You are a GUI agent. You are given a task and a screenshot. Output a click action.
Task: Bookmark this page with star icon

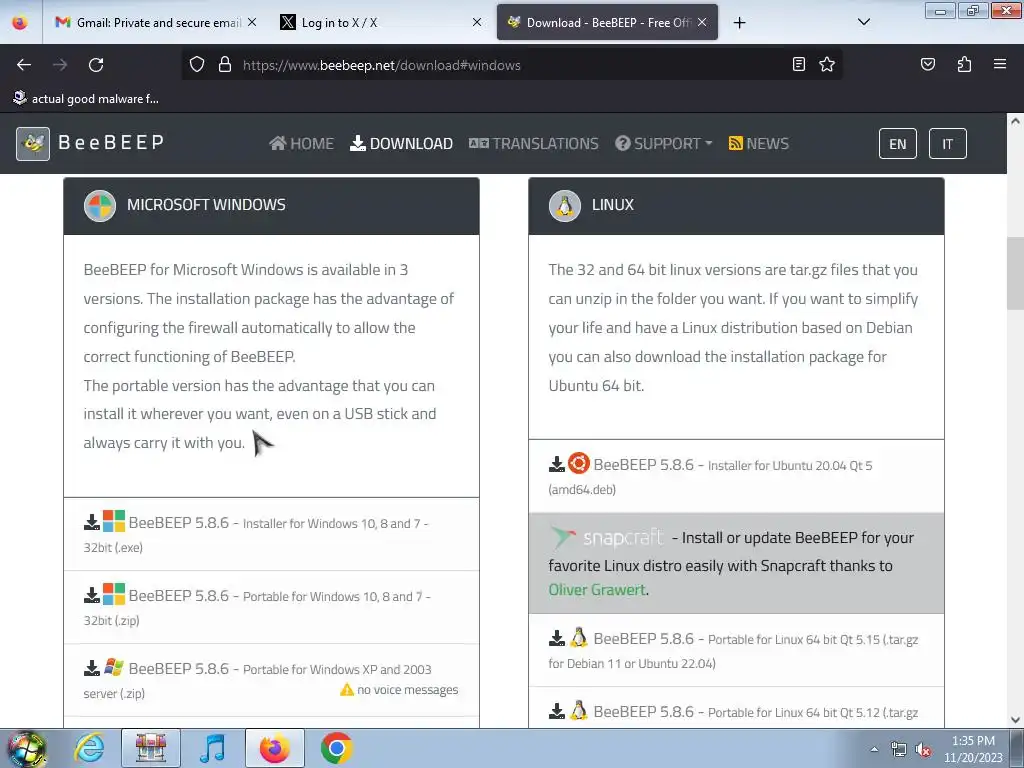pyautogui.click(x=827, y=64)
